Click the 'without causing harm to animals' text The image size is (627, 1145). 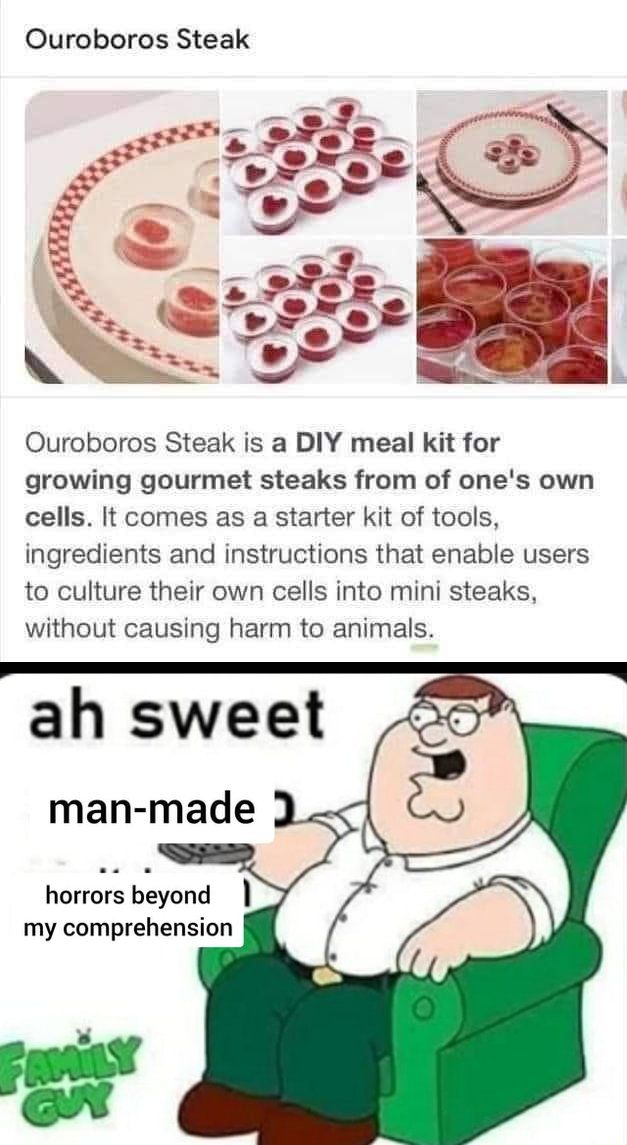[x=231, y=626]
